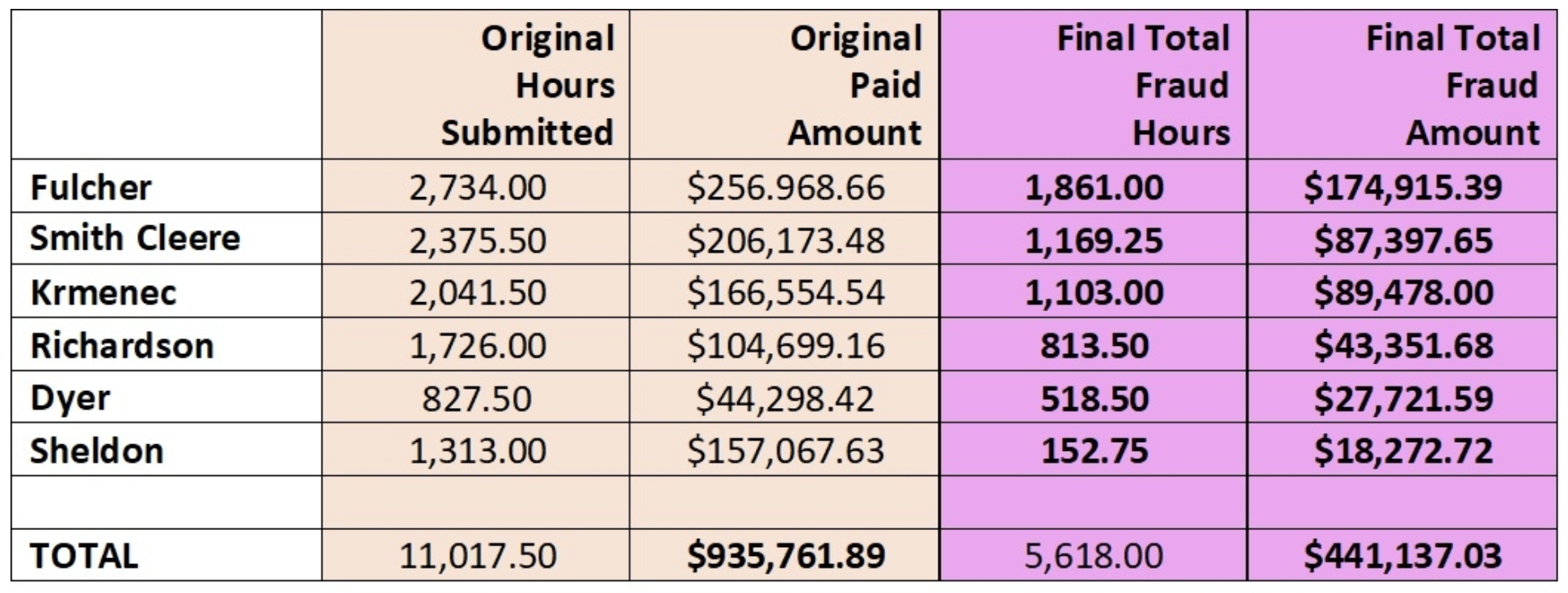The height and width of the screenshot is (593, 1568).
Task: Select the Final Total Fraud Amount header
Action: 1402,85
